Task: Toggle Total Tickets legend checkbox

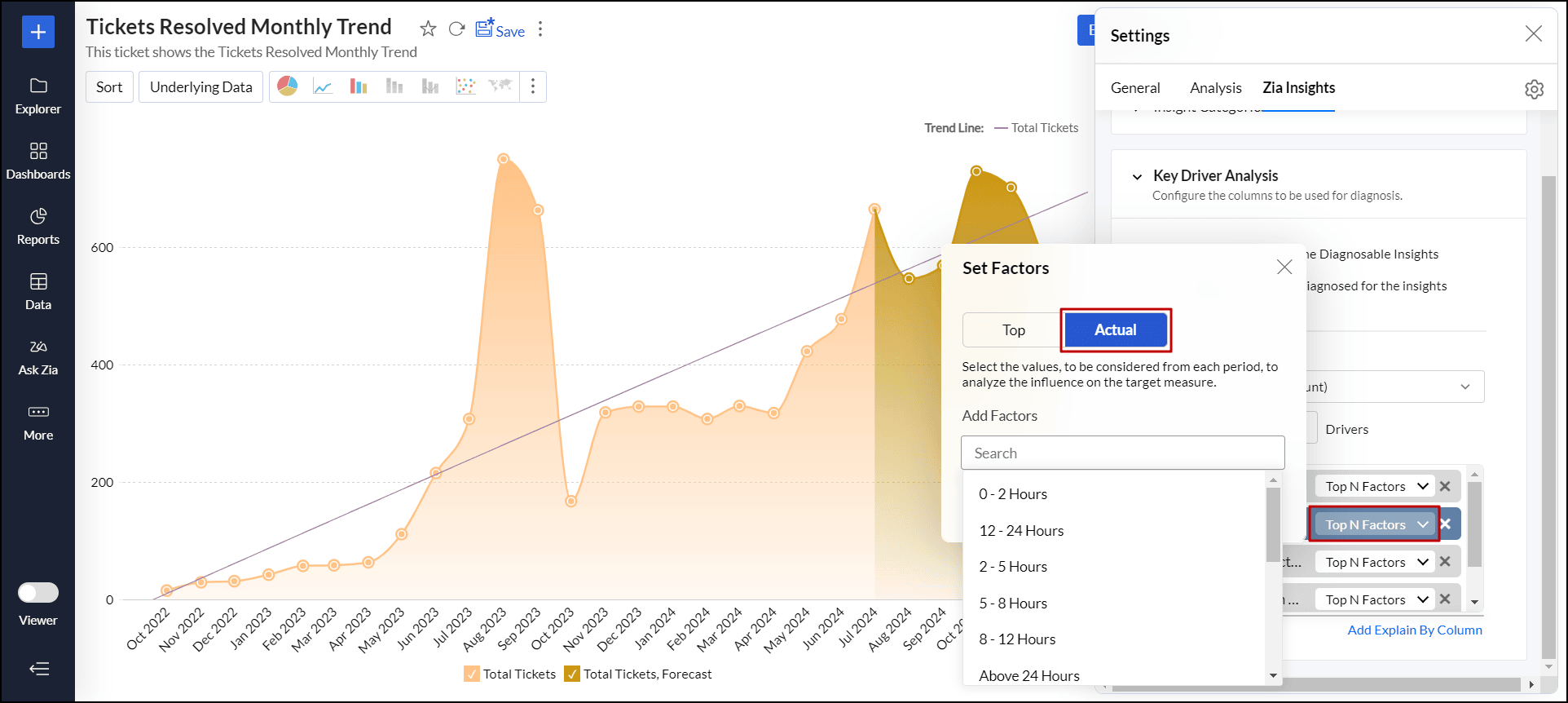Action: tap(472, 674)
